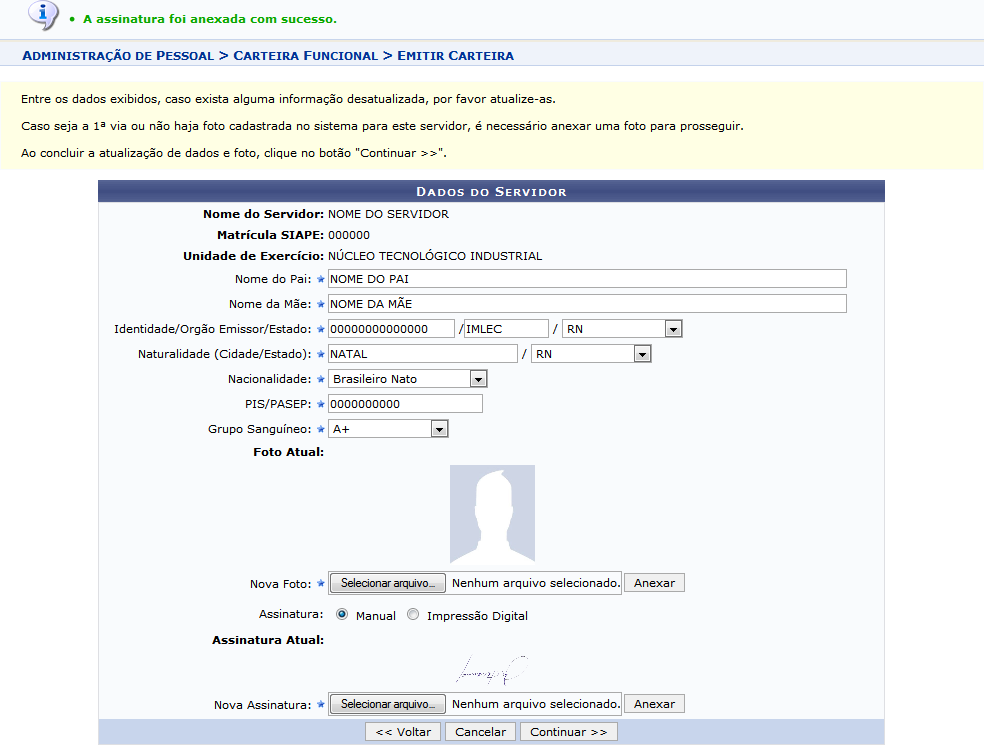
Task: Focus the Nome da Mãe text field
Action: pyautogui.click(x=587, y=304)
